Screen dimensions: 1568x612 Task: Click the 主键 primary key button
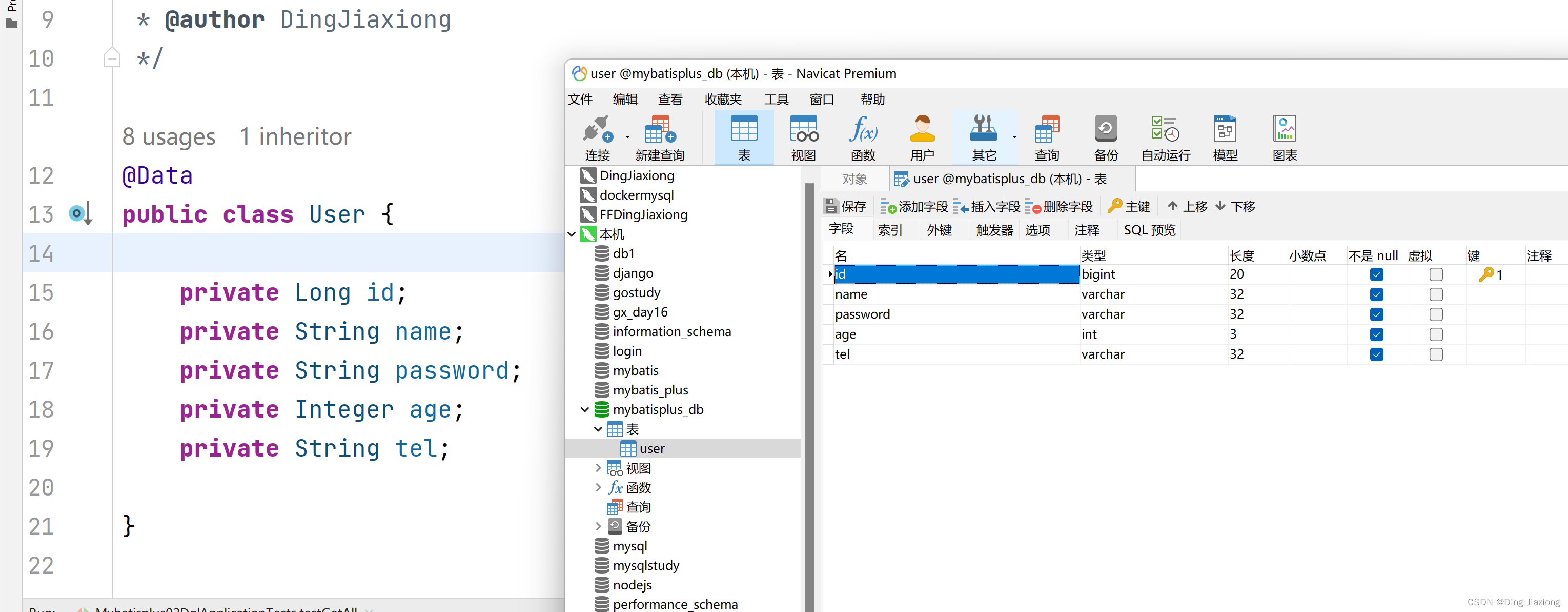pos(1129,206)
